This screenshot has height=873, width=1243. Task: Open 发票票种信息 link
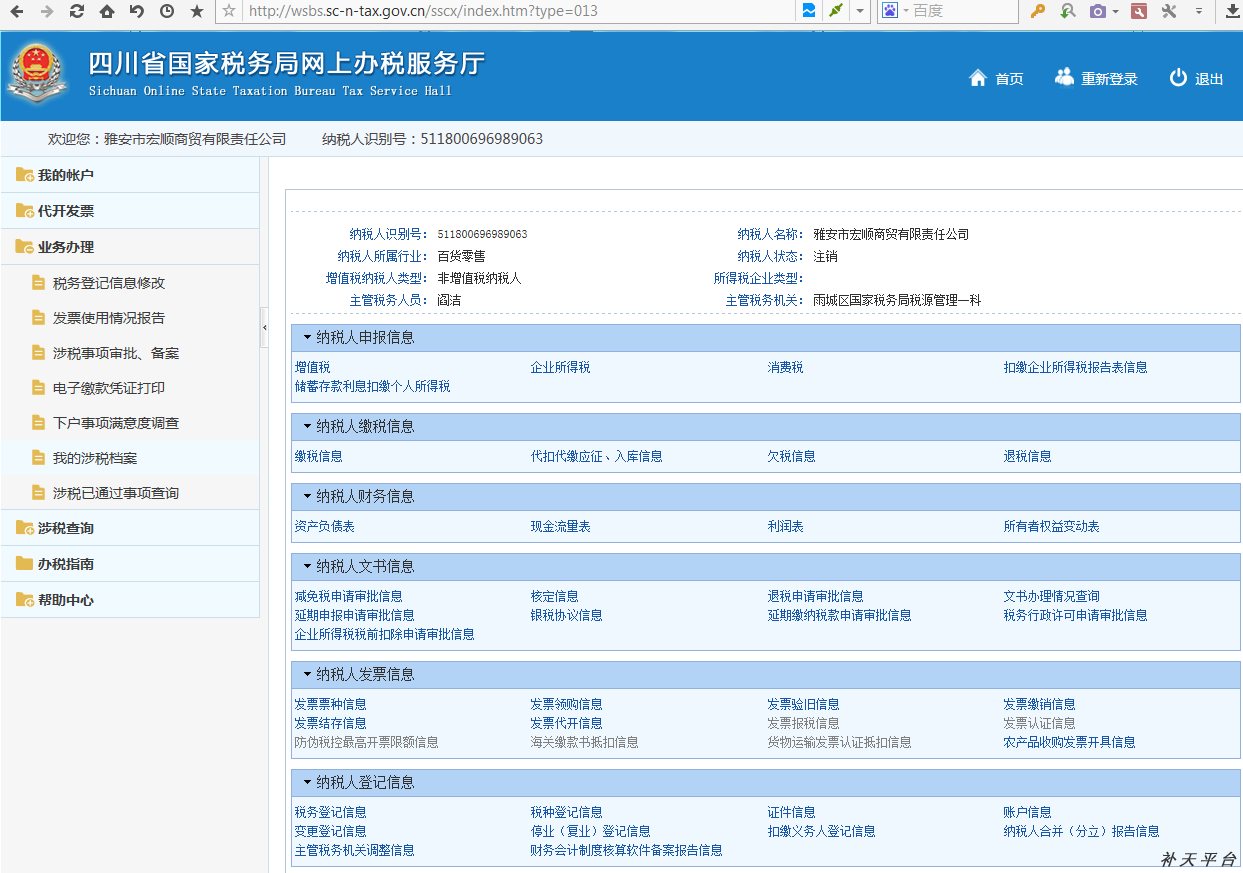tap(330, 704)
